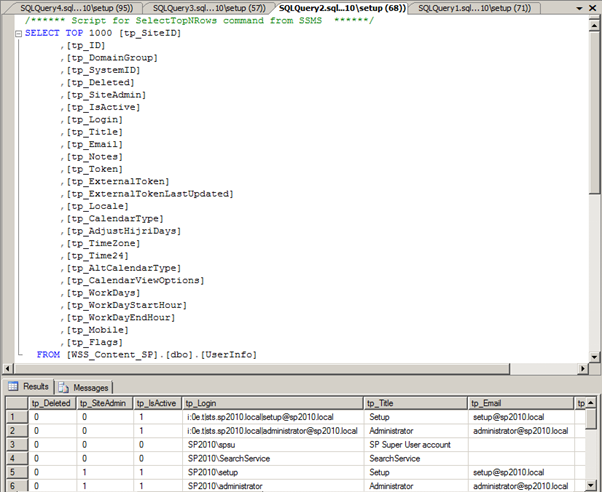Select the active SQLQuery2.sql tab
Screen dimensions: 602x492
click(x=340, y=8)
